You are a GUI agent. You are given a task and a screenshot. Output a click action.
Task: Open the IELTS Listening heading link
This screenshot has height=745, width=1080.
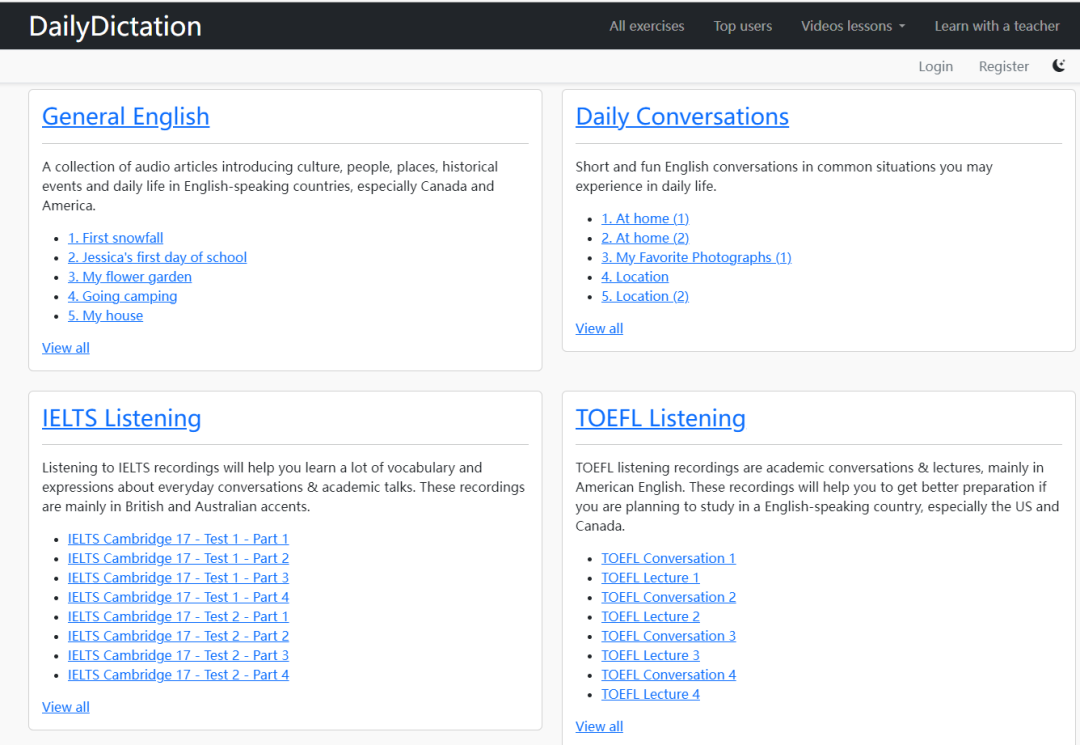coord(121,418)
